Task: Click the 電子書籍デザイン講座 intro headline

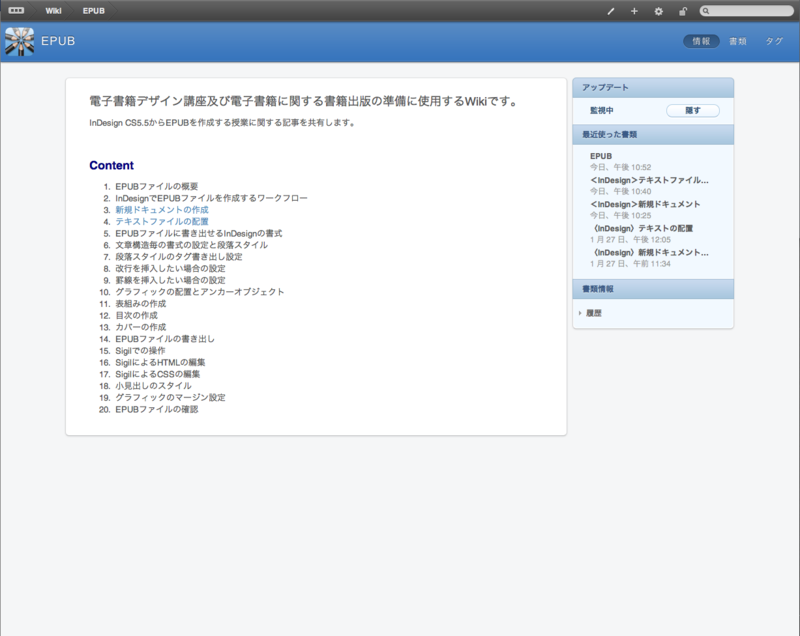Action: [305, 101]
